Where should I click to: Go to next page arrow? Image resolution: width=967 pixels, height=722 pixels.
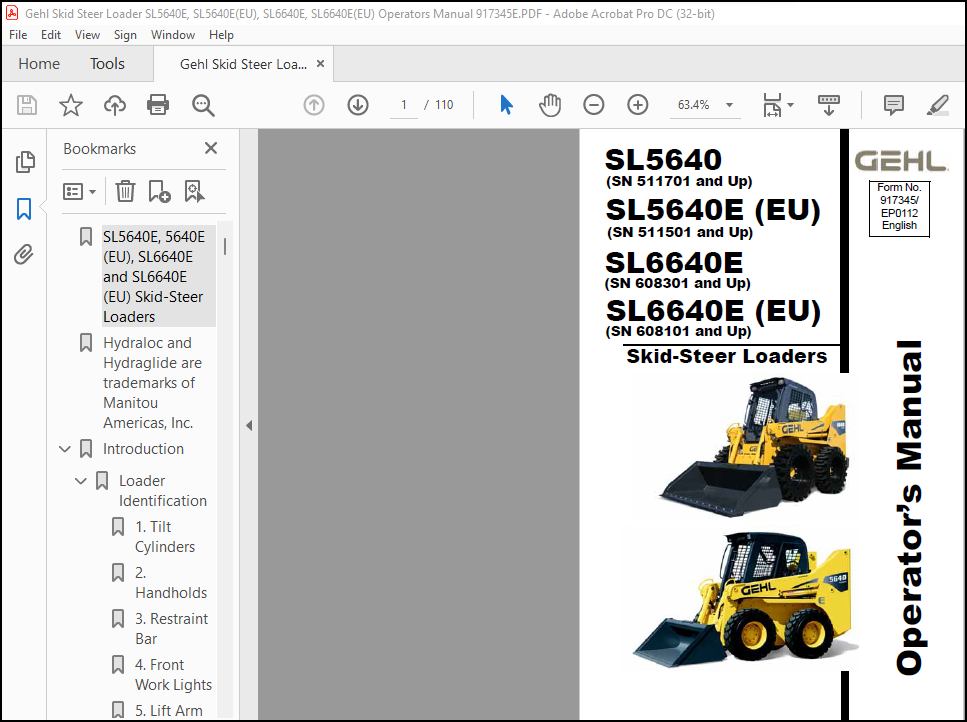[x=358, y=105]
